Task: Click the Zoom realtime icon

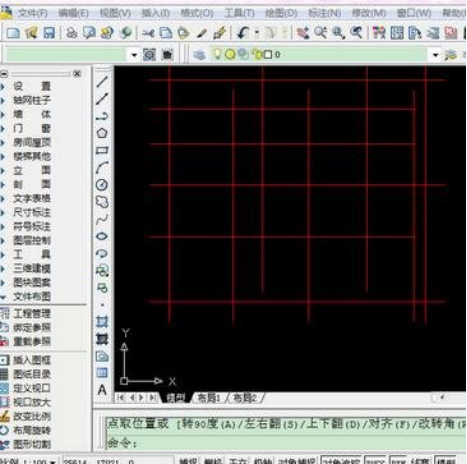Action: coord(320,33)
